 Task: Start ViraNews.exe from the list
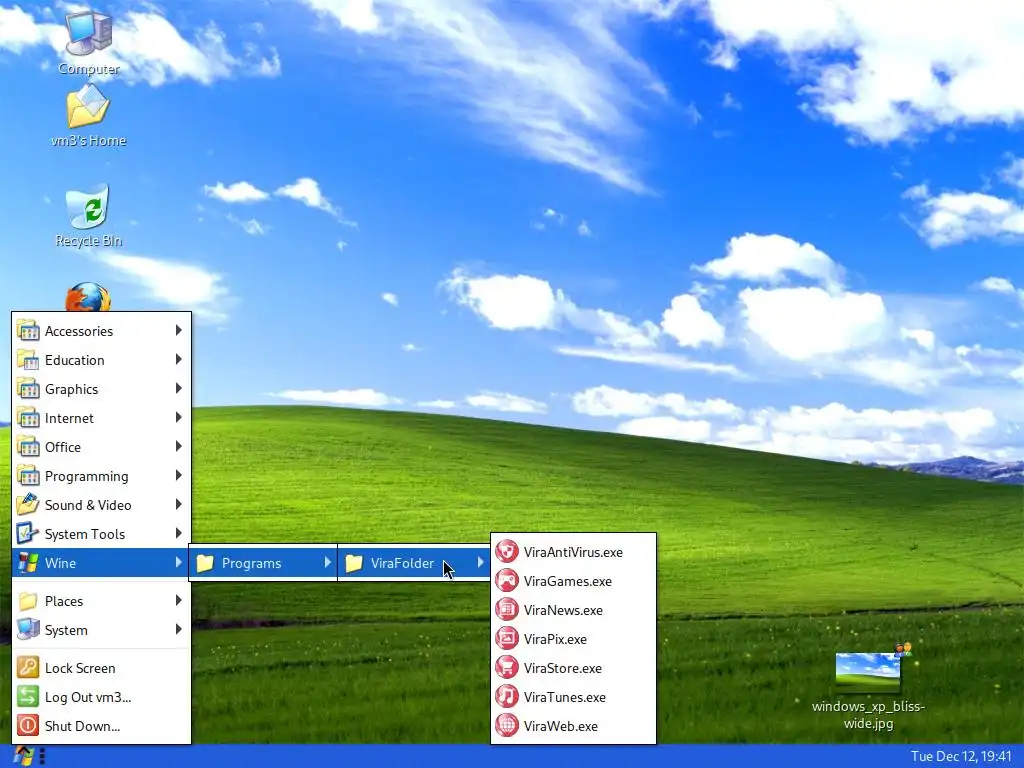tap(573, 610)
